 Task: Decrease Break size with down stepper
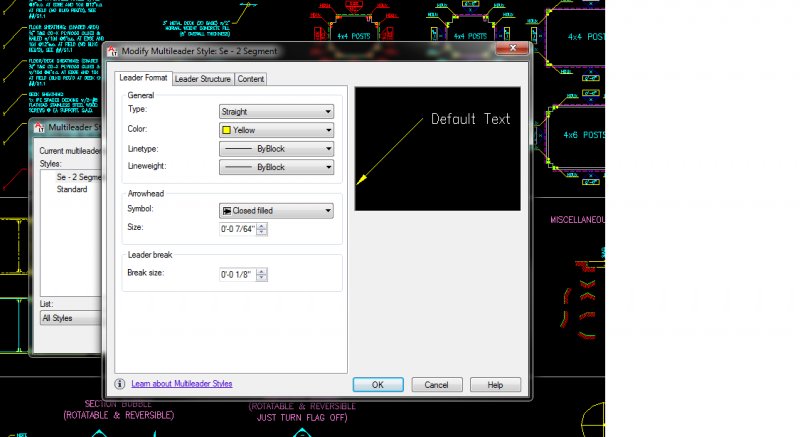click(x=262, y=278)
